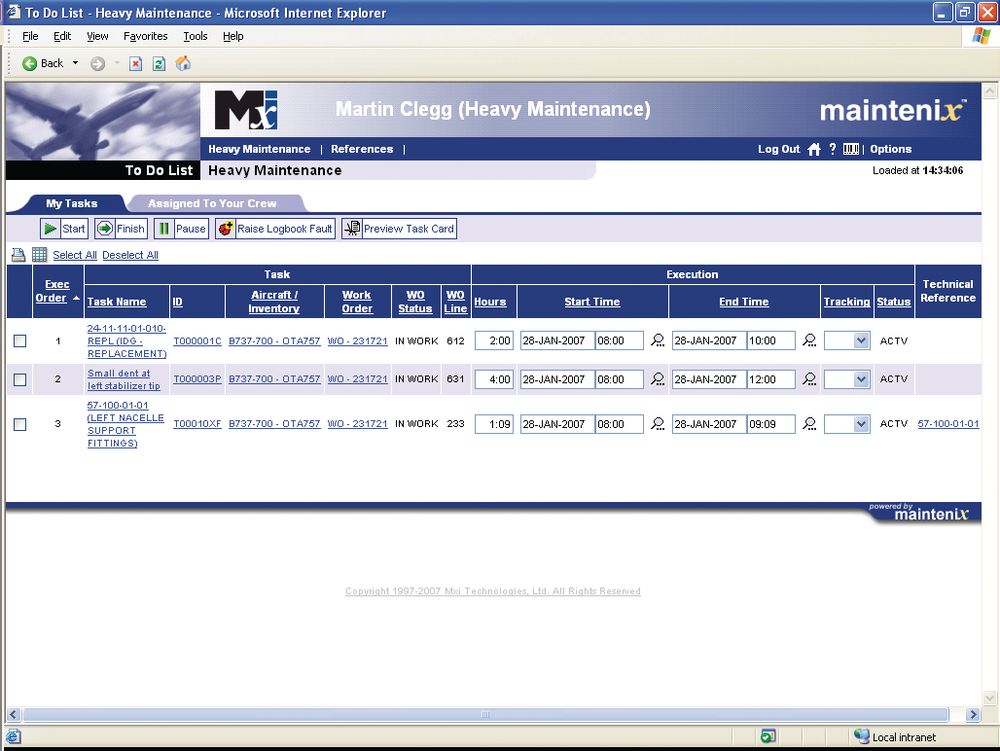This screenshot has width=1000, height=751.
Task: Pause the current task
Action: tap(180, 228)
